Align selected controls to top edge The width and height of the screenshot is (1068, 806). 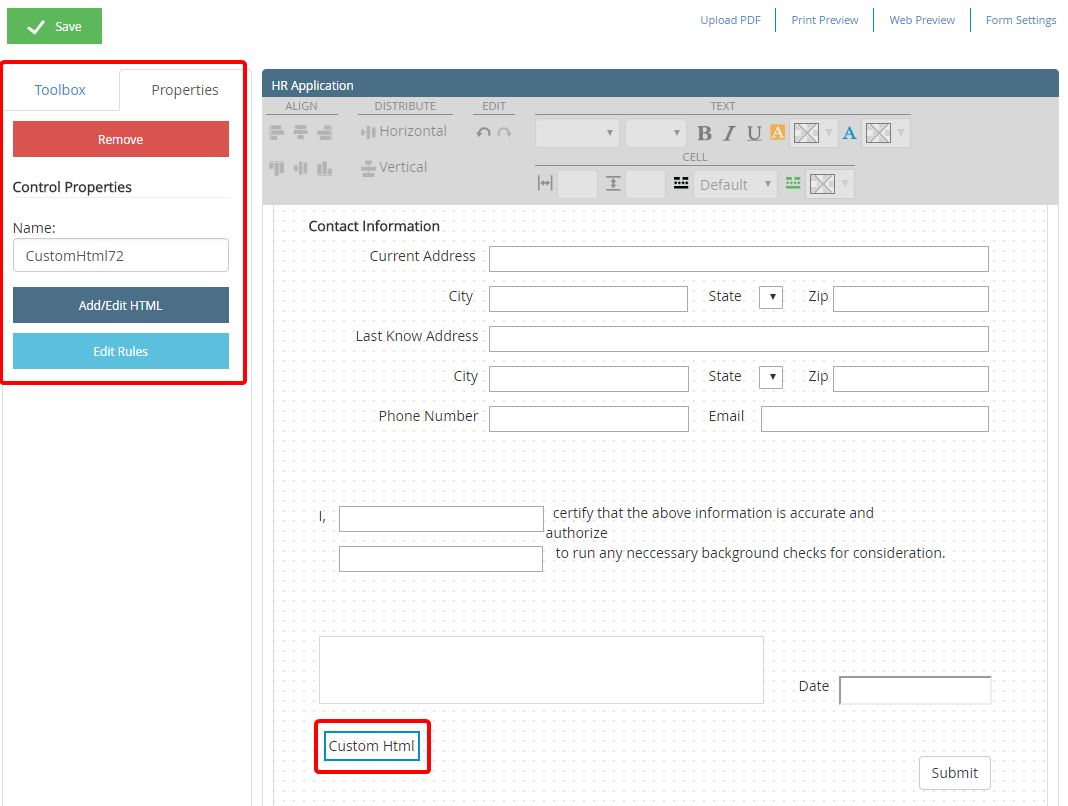tap(276, 168)
